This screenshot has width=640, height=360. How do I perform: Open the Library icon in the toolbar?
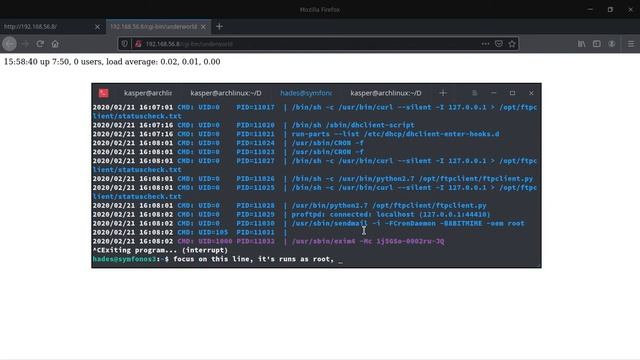point(582,44)
